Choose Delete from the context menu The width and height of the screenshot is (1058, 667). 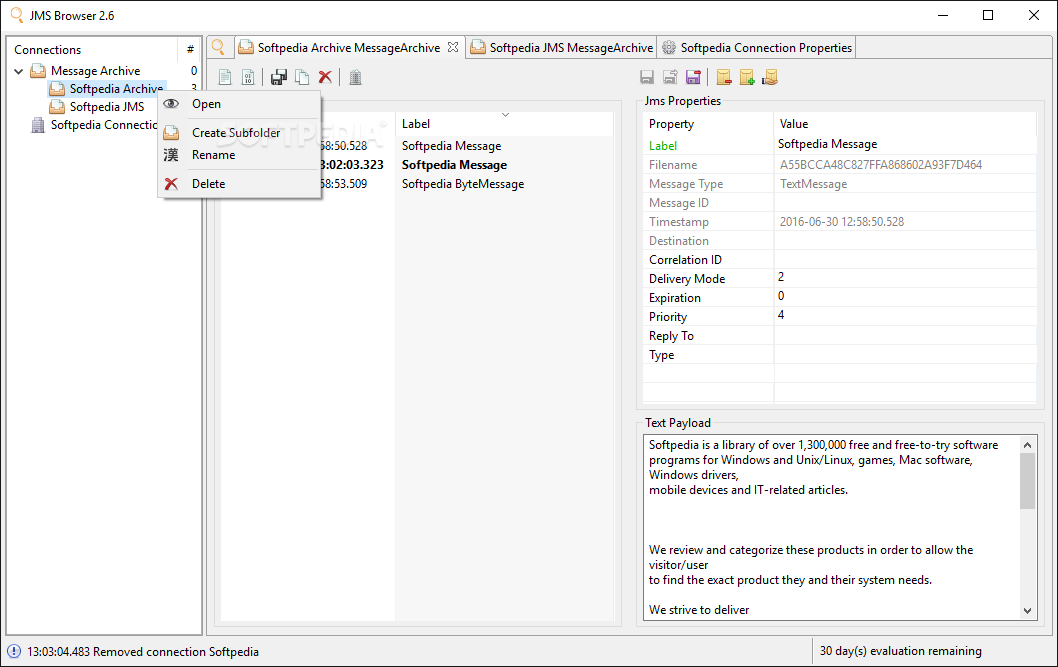239,183
